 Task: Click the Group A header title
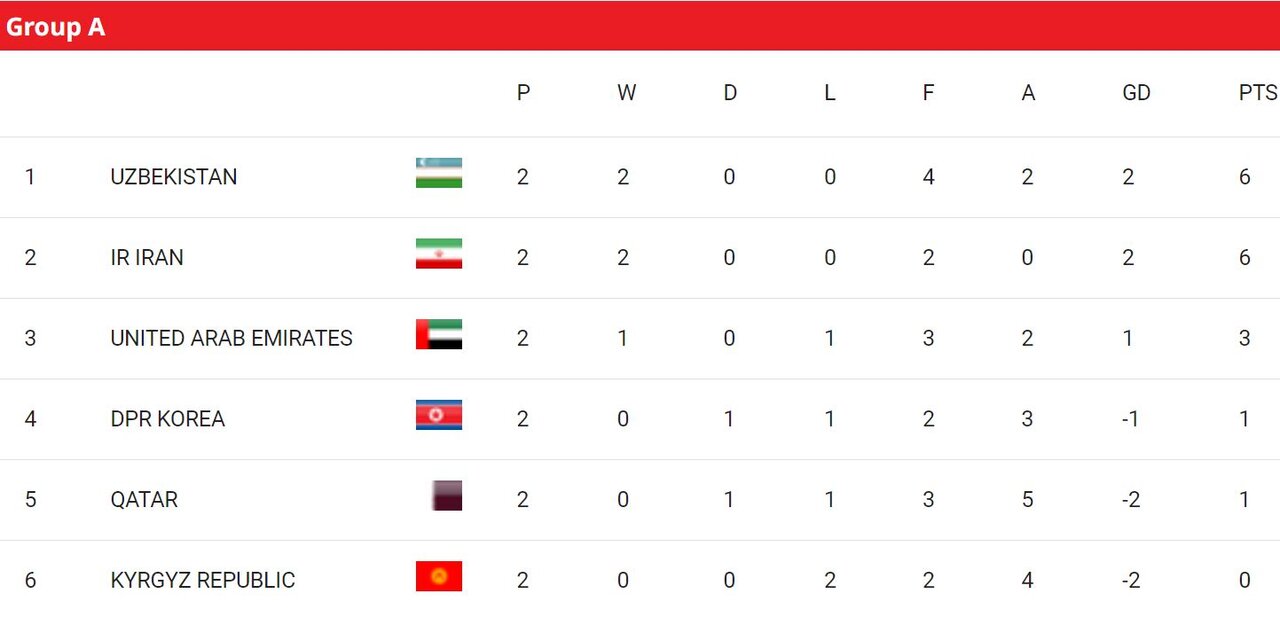[56, 26]
